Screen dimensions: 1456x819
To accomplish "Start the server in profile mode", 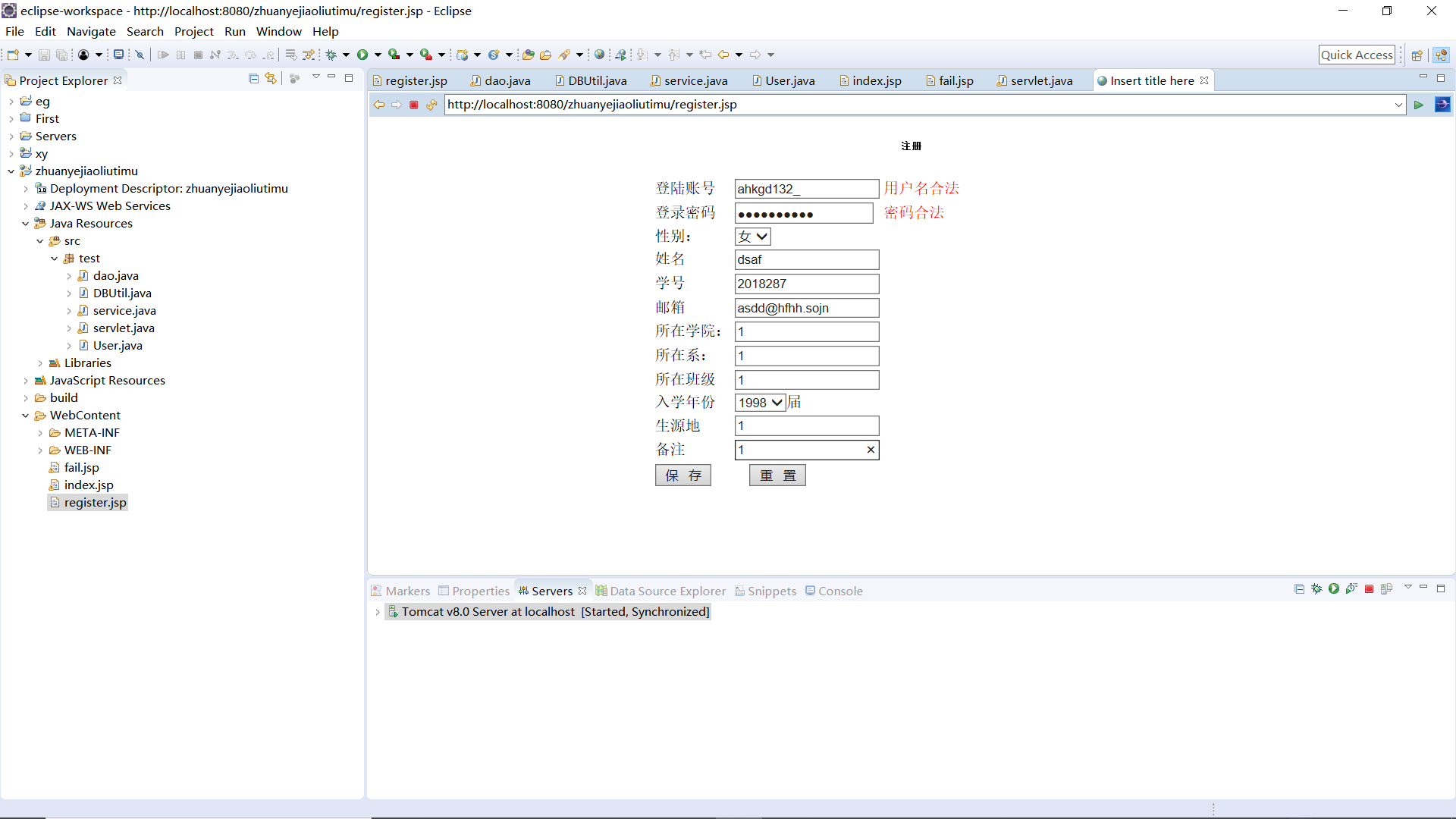I will coord(1351,588).
